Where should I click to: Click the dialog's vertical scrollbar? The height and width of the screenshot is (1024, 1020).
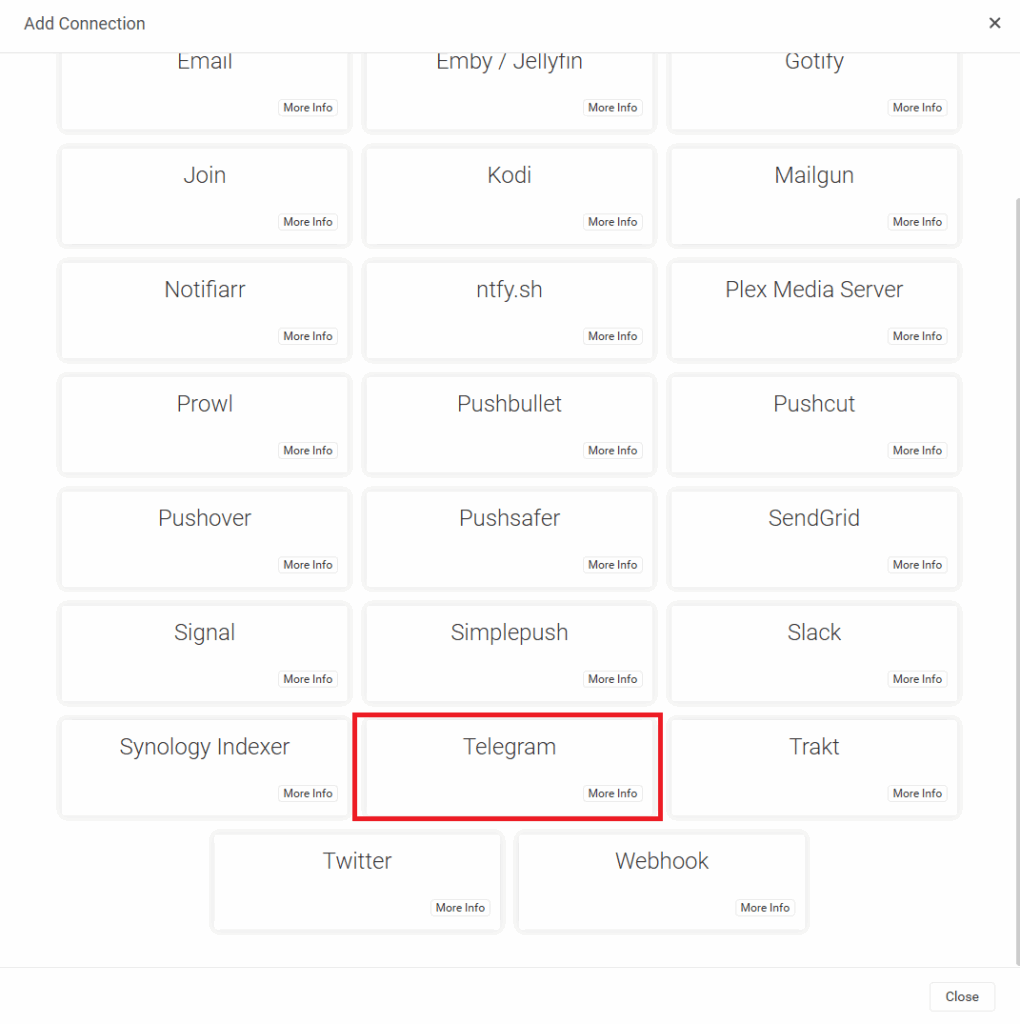(x=1017, y=581)
